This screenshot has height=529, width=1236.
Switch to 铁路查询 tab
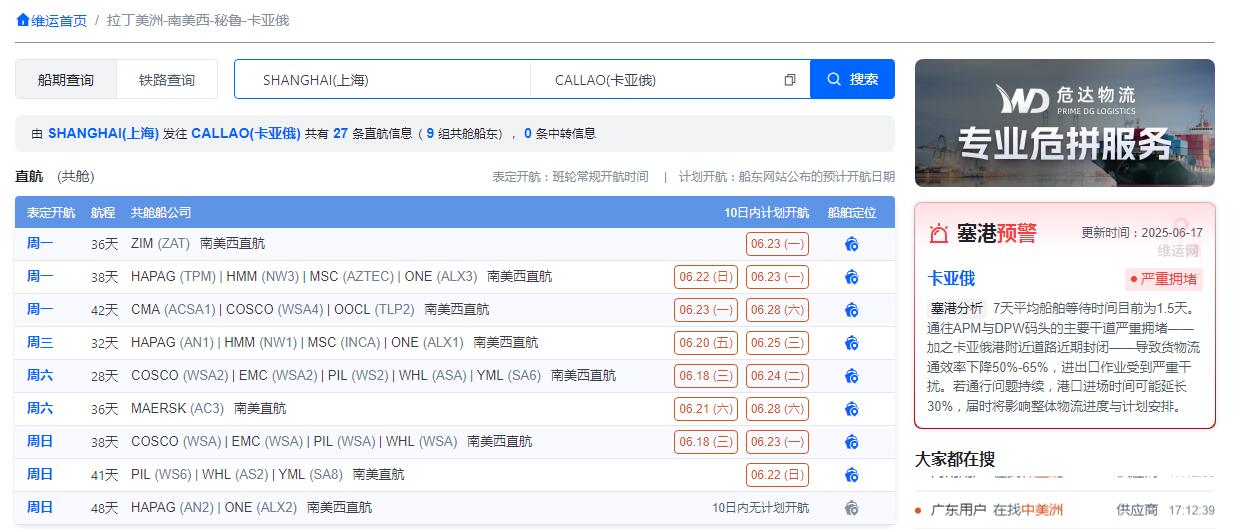tap(167, 80)
